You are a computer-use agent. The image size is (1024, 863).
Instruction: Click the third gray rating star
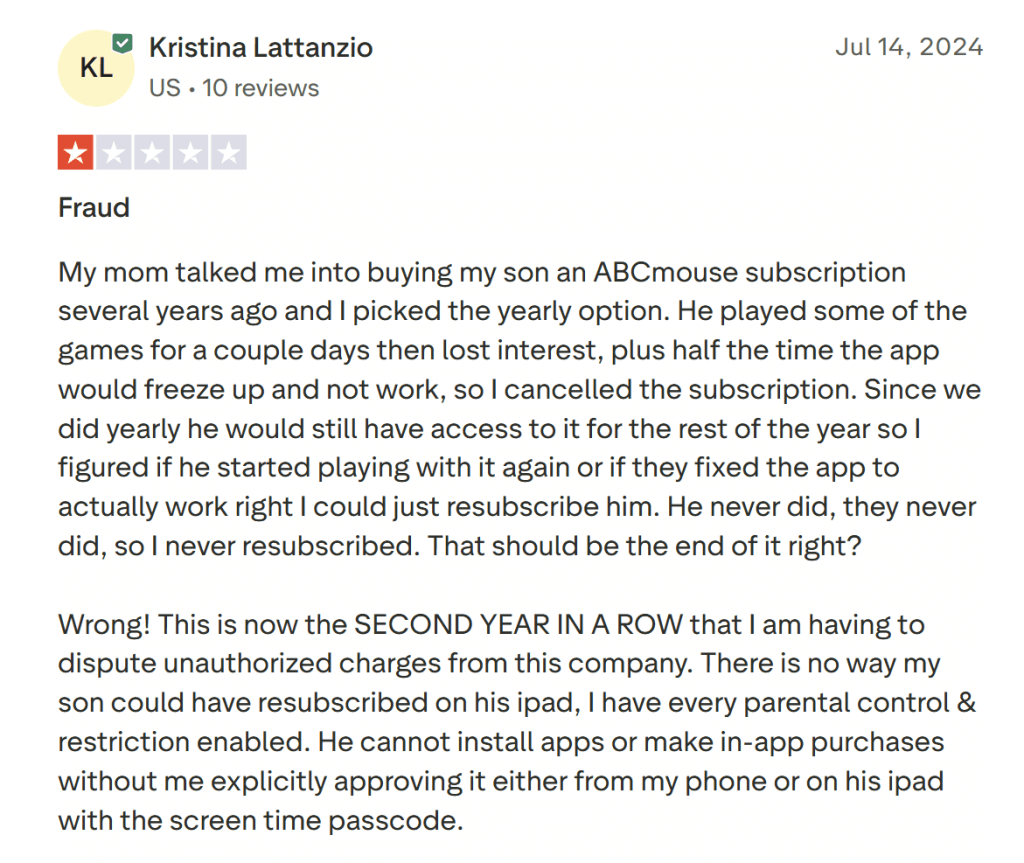coord(152,153)
